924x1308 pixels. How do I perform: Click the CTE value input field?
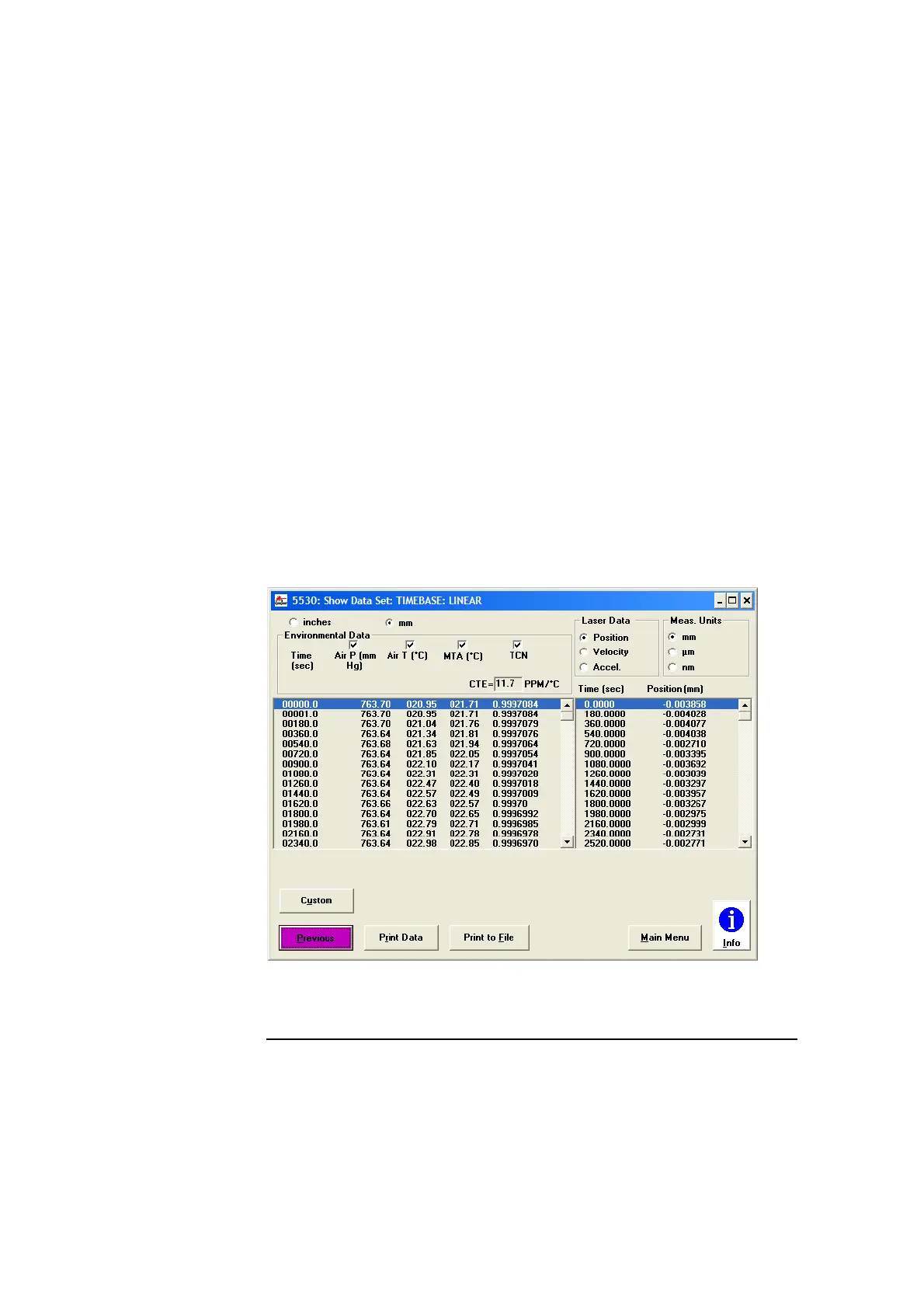pyautogui.click(x=508, y=684)
